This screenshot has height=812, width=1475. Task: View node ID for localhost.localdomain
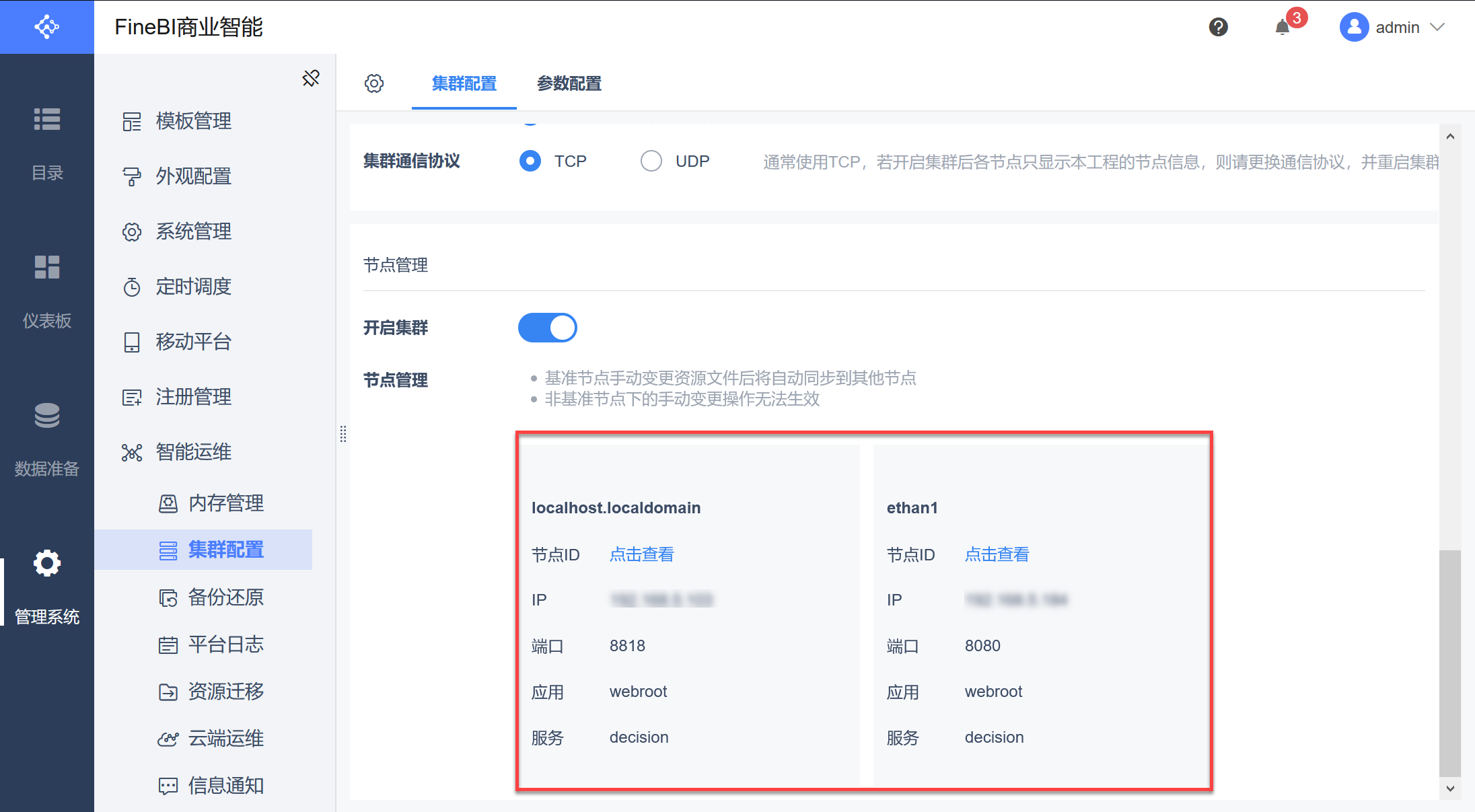tap(641, 554)
